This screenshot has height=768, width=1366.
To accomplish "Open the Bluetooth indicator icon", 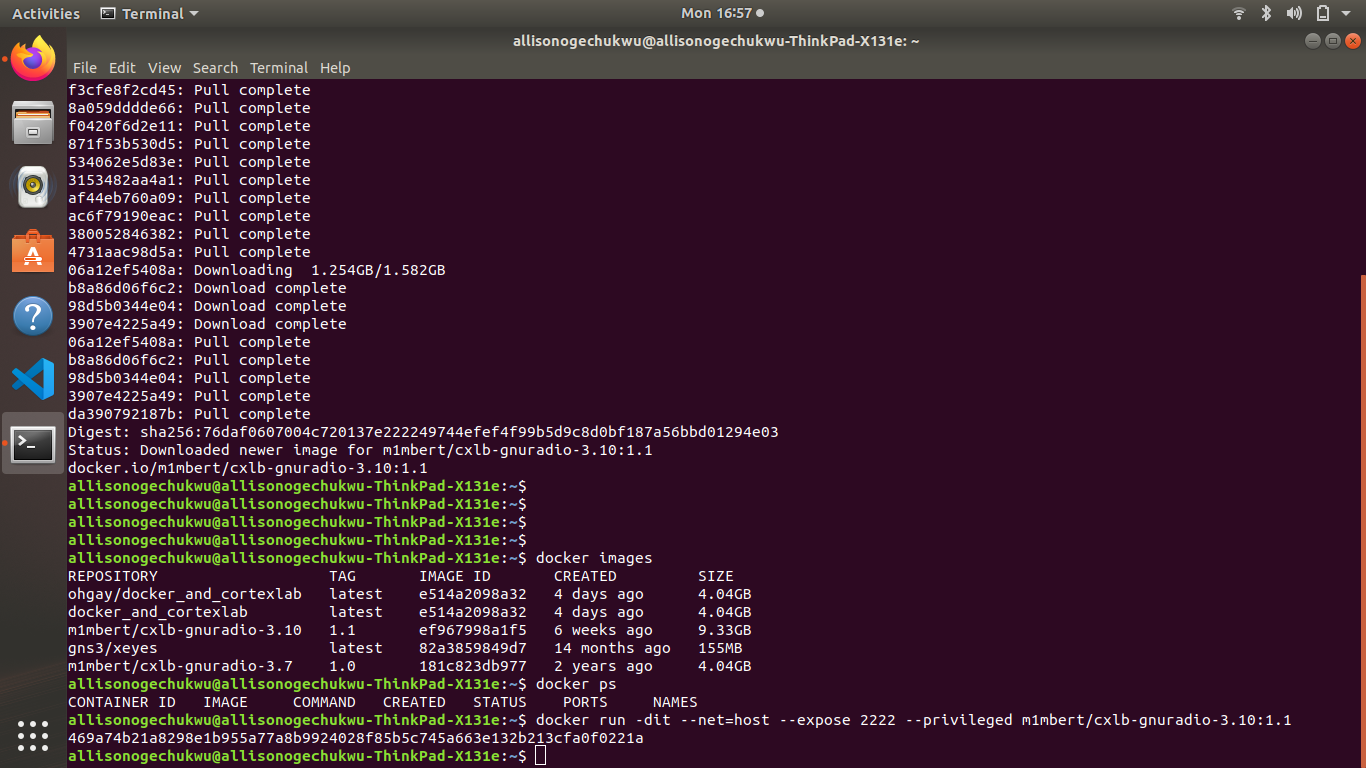I will (1266, 14).
